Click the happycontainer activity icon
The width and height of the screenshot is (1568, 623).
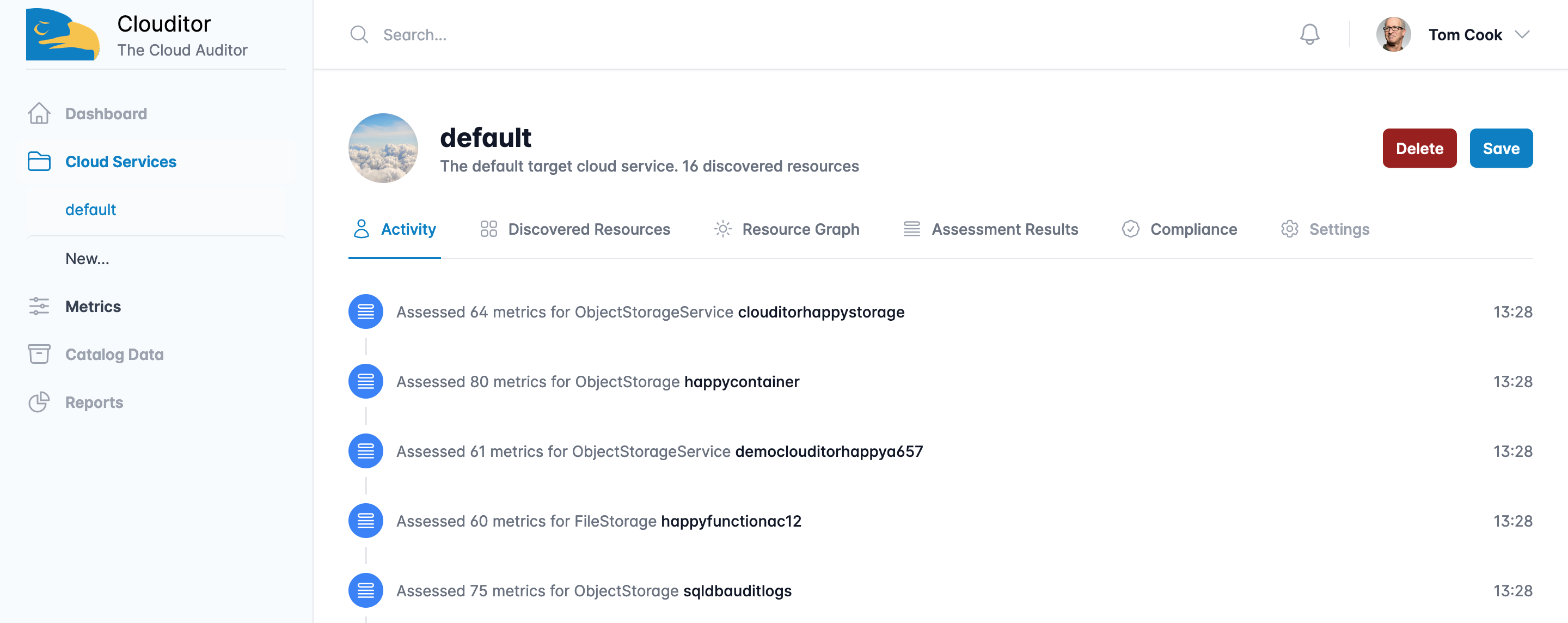365,381
